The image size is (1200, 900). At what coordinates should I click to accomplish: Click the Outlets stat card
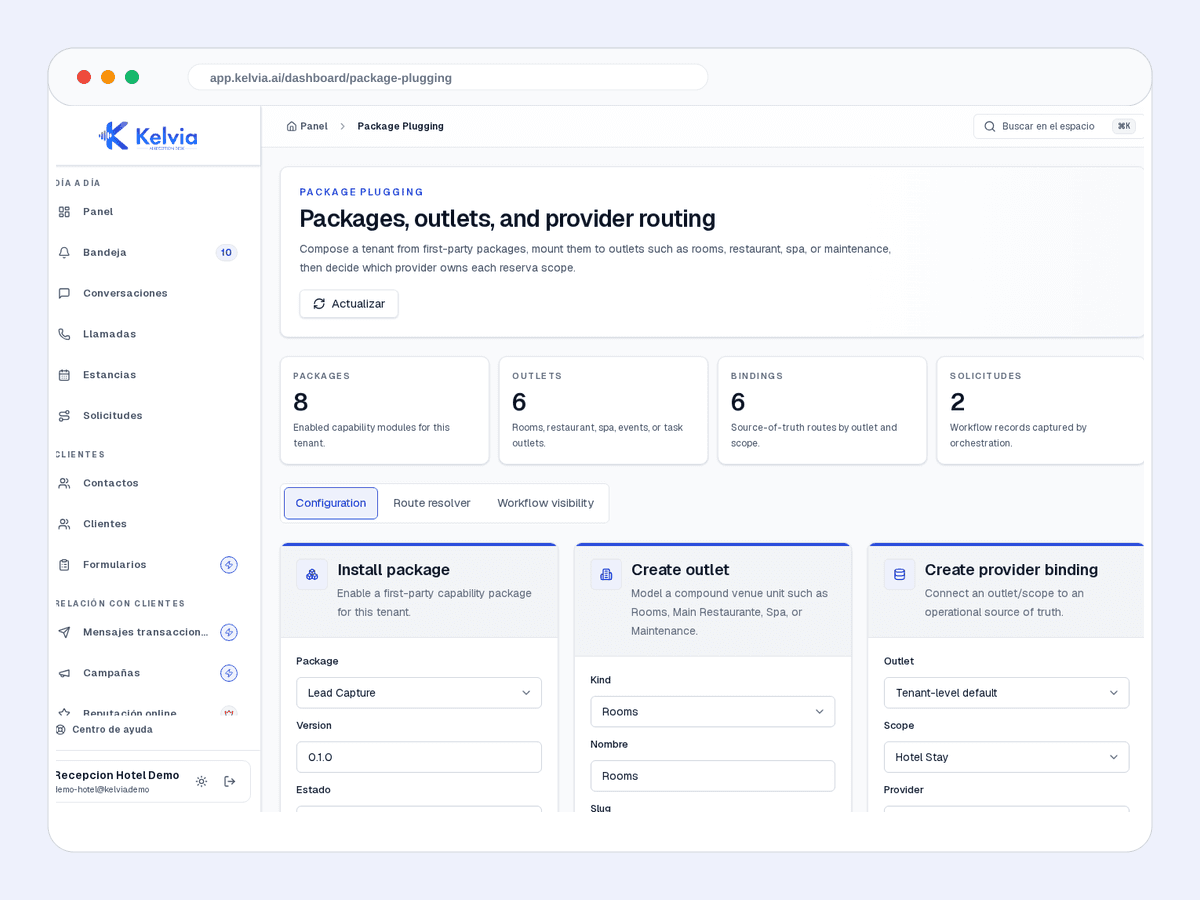tap(603, 411)
